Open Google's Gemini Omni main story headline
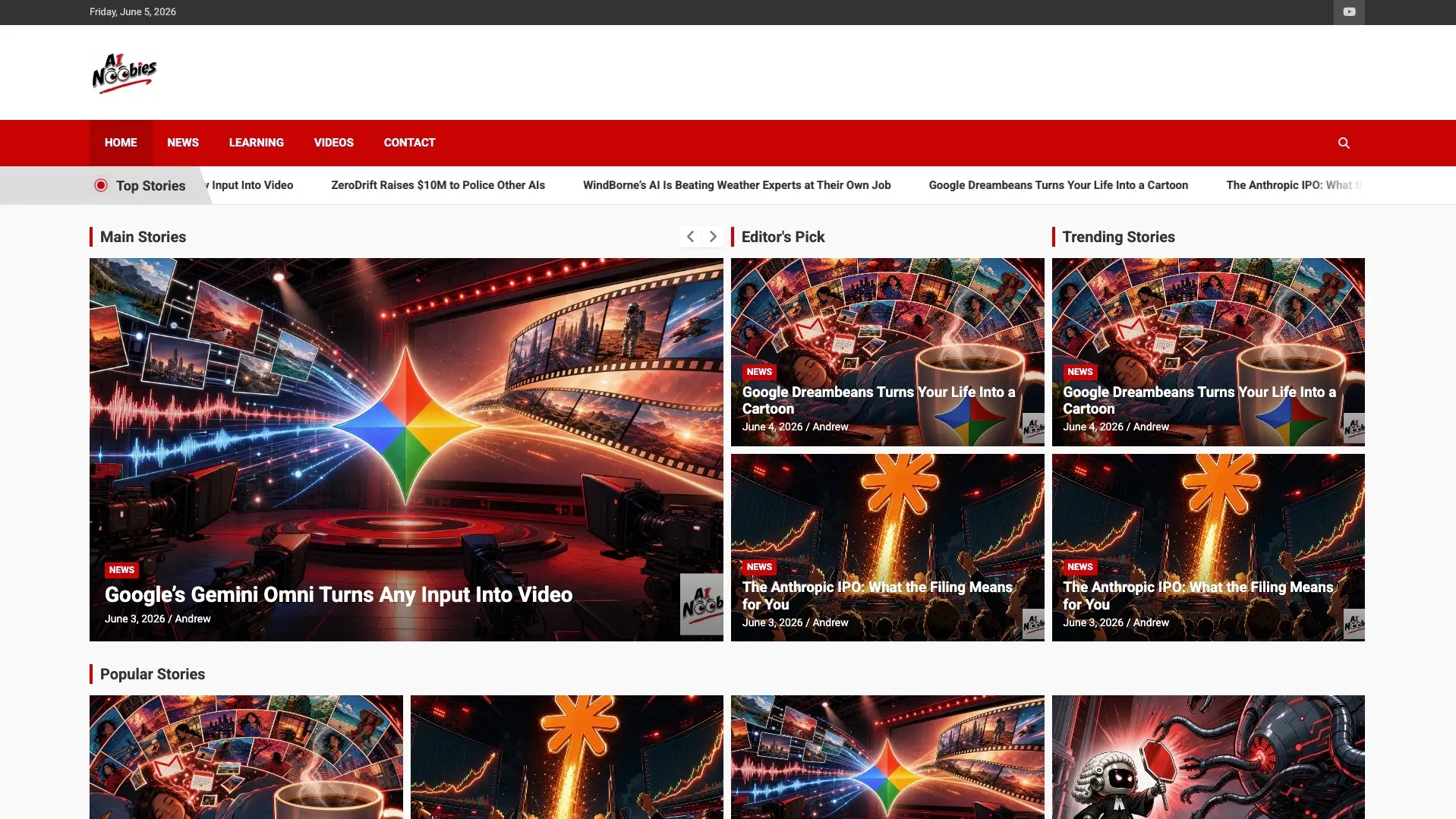Image resolution: width=1456 pixels, height=819 pixels. tap(339, 594)
